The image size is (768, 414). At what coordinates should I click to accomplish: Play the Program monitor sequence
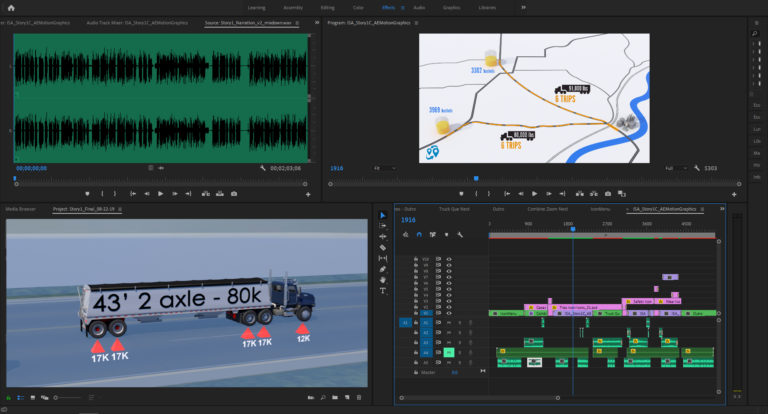tap(534, 193)
